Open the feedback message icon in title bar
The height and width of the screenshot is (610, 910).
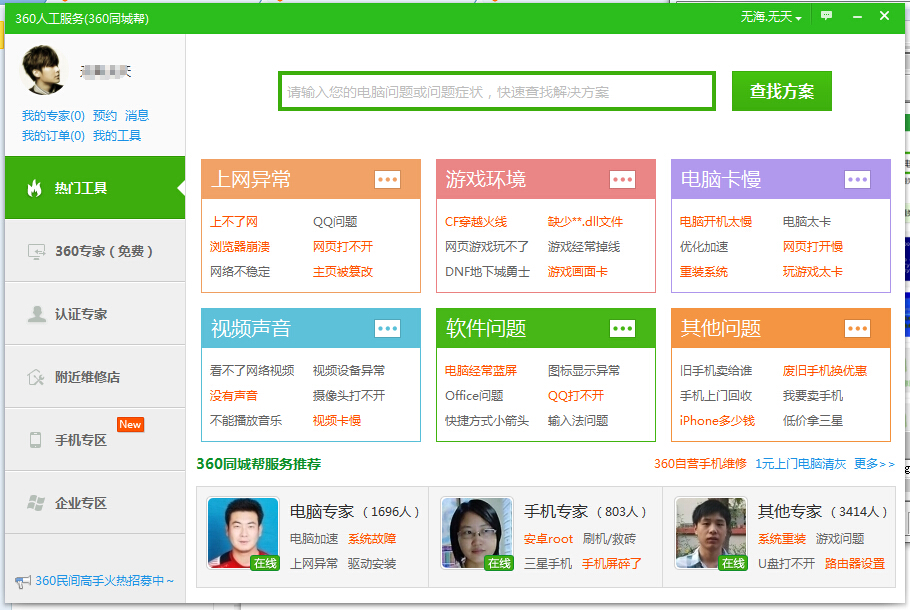(x=826, y=16)
